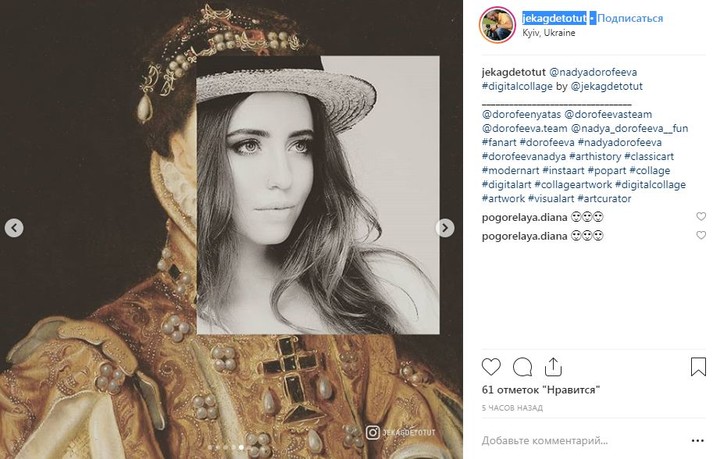Image resolution: width=713 pixels, height=459 pixels.
Task: Go to next image arrow
Action: click(x=445, y=228)
